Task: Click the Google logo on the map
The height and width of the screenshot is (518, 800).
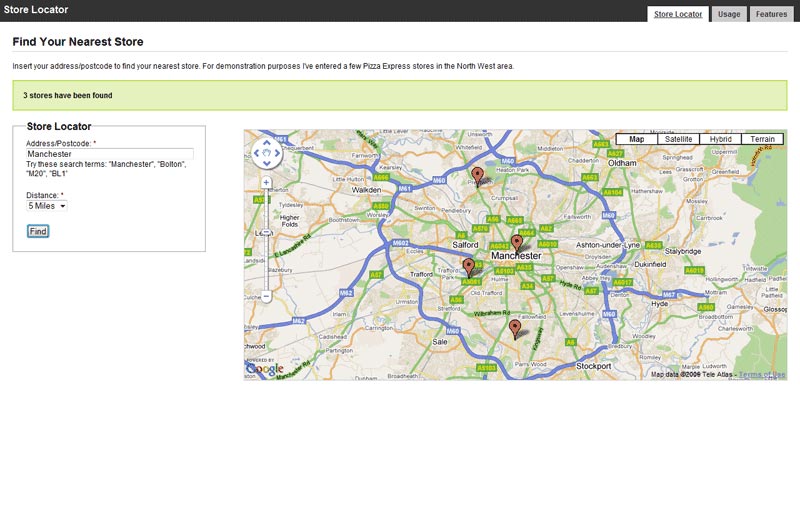Action: (x=265, y=369)
